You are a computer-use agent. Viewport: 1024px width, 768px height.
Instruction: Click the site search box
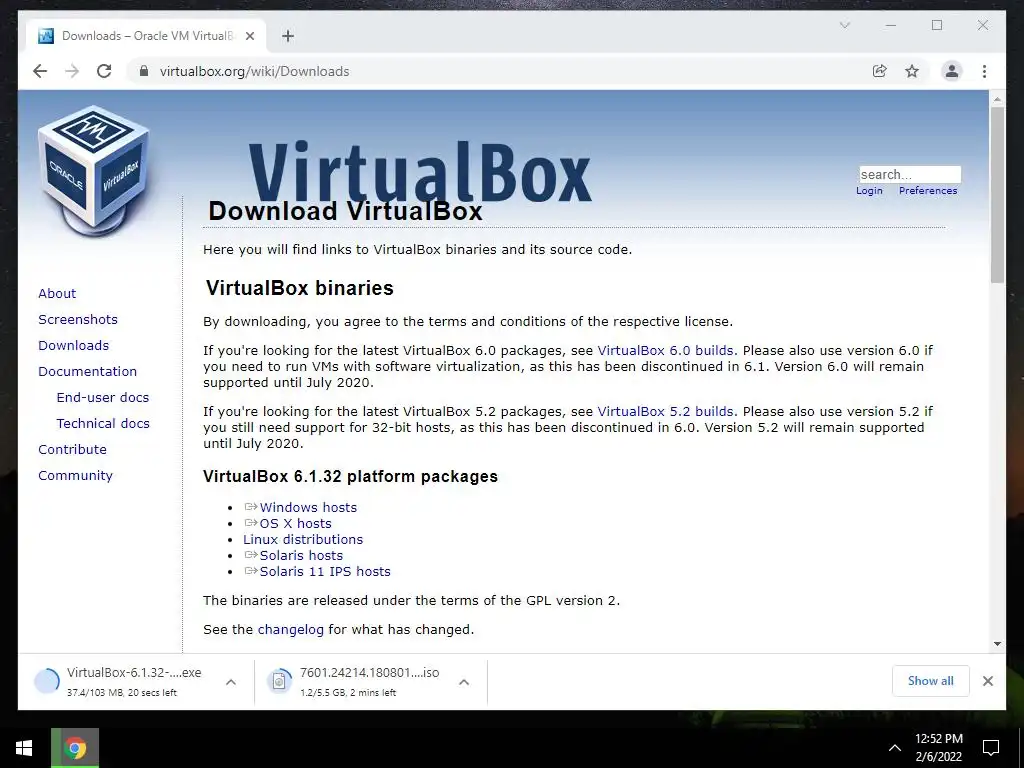tap(910, 174)
